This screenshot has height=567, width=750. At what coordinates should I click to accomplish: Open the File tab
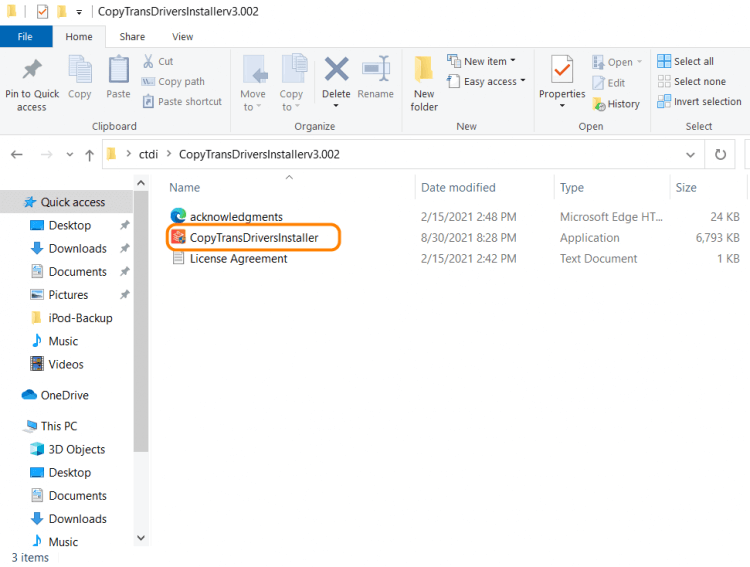click(x=25, y=36)
